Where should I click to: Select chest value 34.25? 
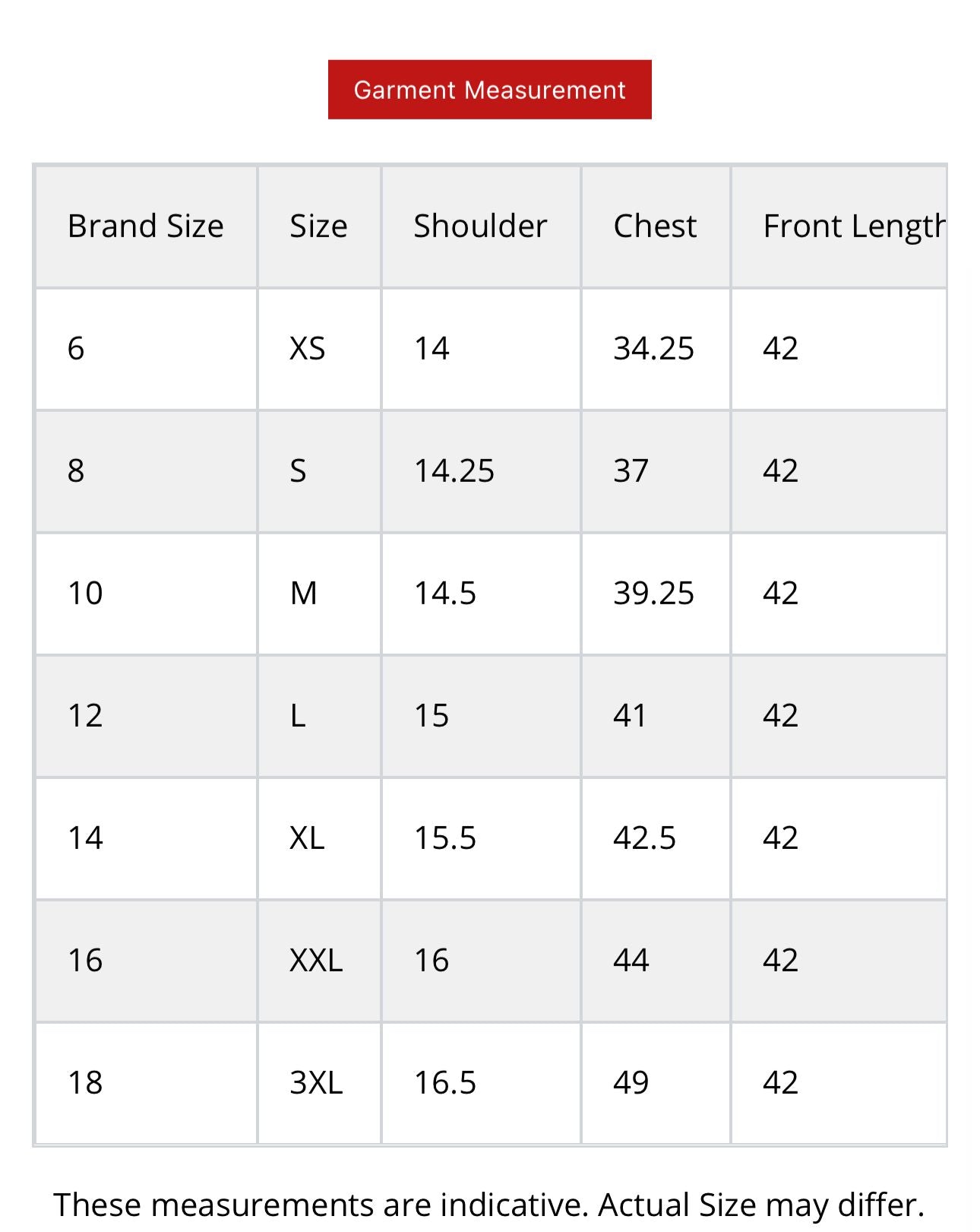pyautogui.click(x=653, y=349)
